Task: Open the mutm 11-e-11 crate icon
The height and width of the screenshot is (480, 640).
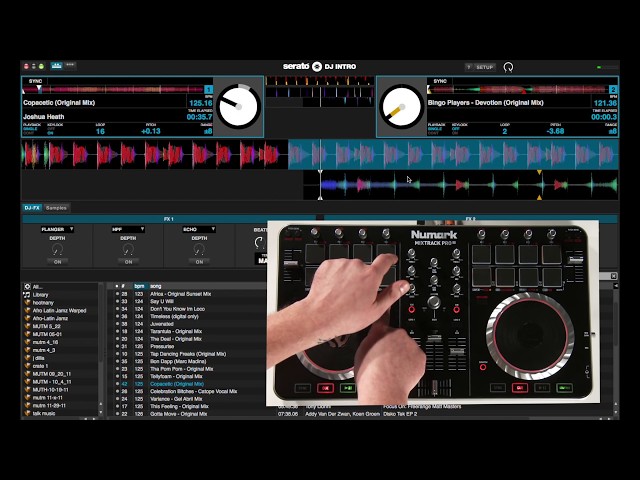Action: (27, 398)
